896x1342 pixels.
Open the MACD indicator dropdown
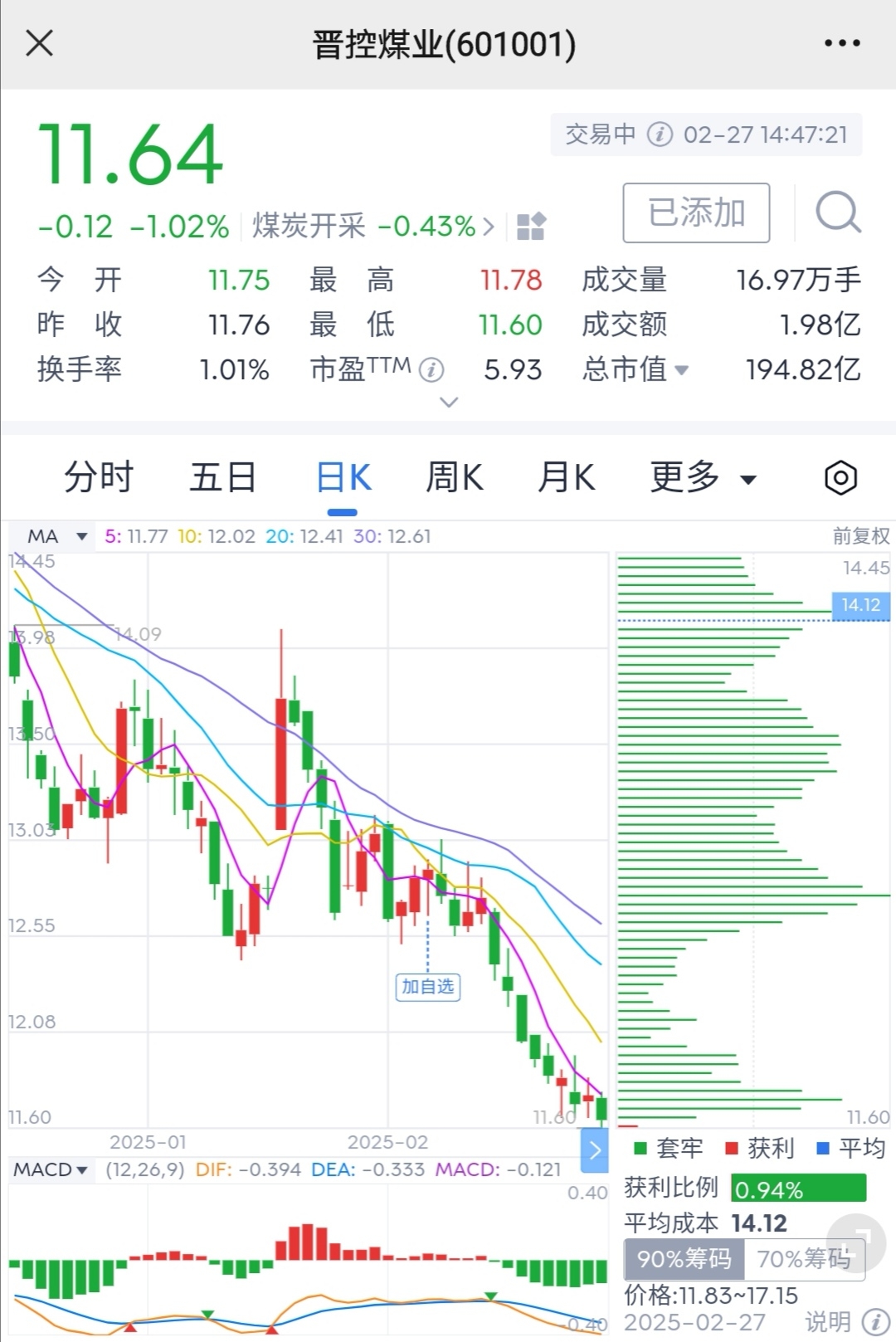(50, 1169)
